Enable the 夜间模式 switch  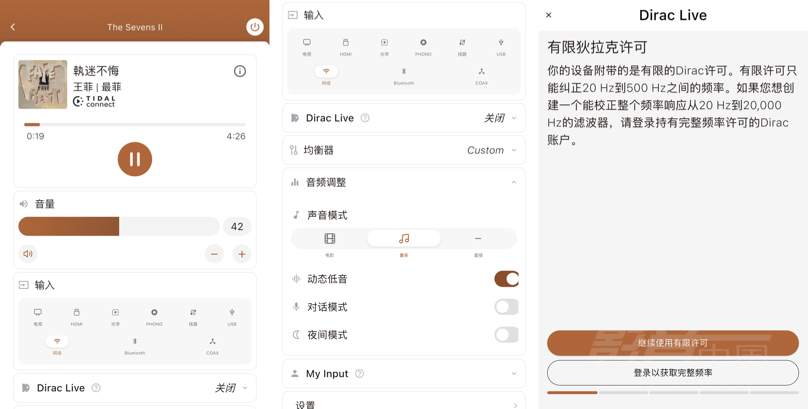pyautogui.click(x=507, y=334)
